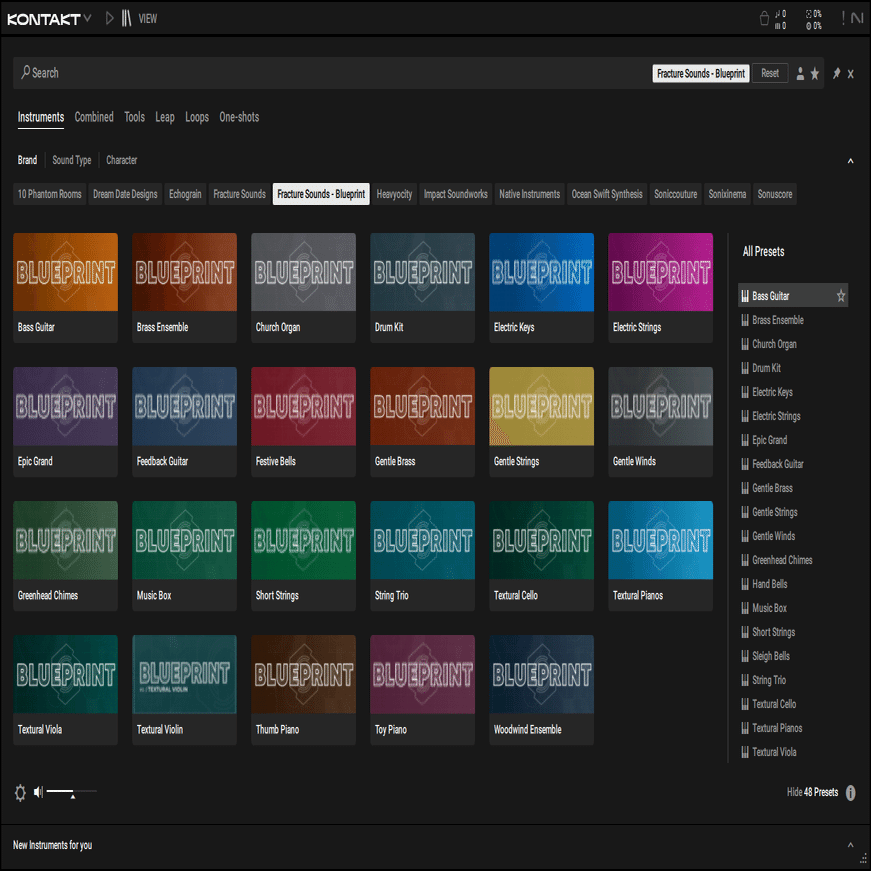Click the Sleigh Bells preset instrument icon
The width and height of the screenshot is (871, 871).
(745, 656)
